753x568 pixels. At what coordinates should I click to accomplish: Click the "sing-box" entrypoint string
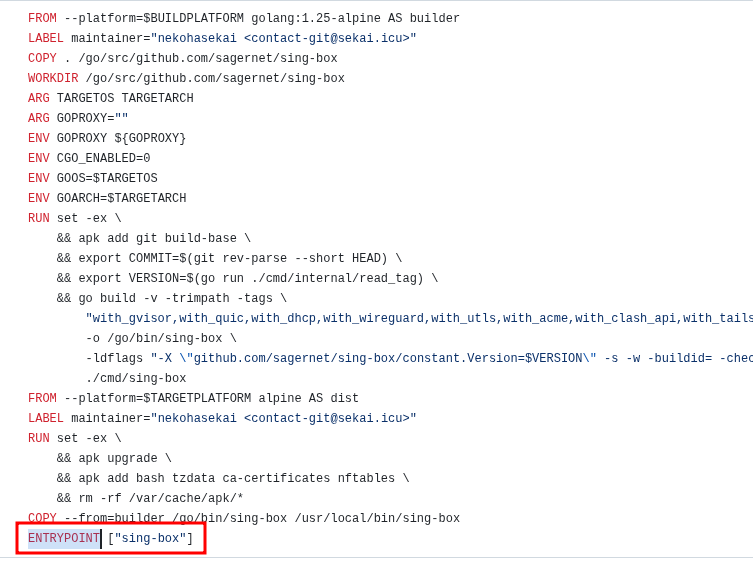[150, 539]
